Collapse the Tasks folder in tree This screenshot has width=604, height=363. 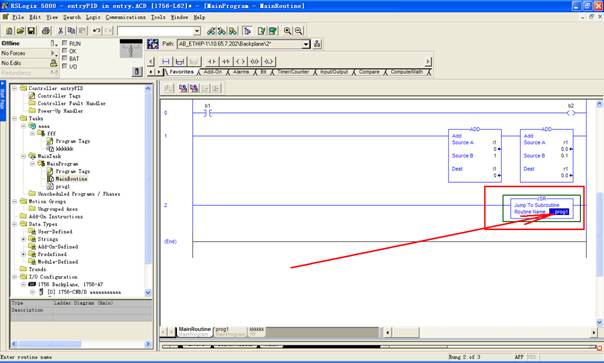coord(15,118)
